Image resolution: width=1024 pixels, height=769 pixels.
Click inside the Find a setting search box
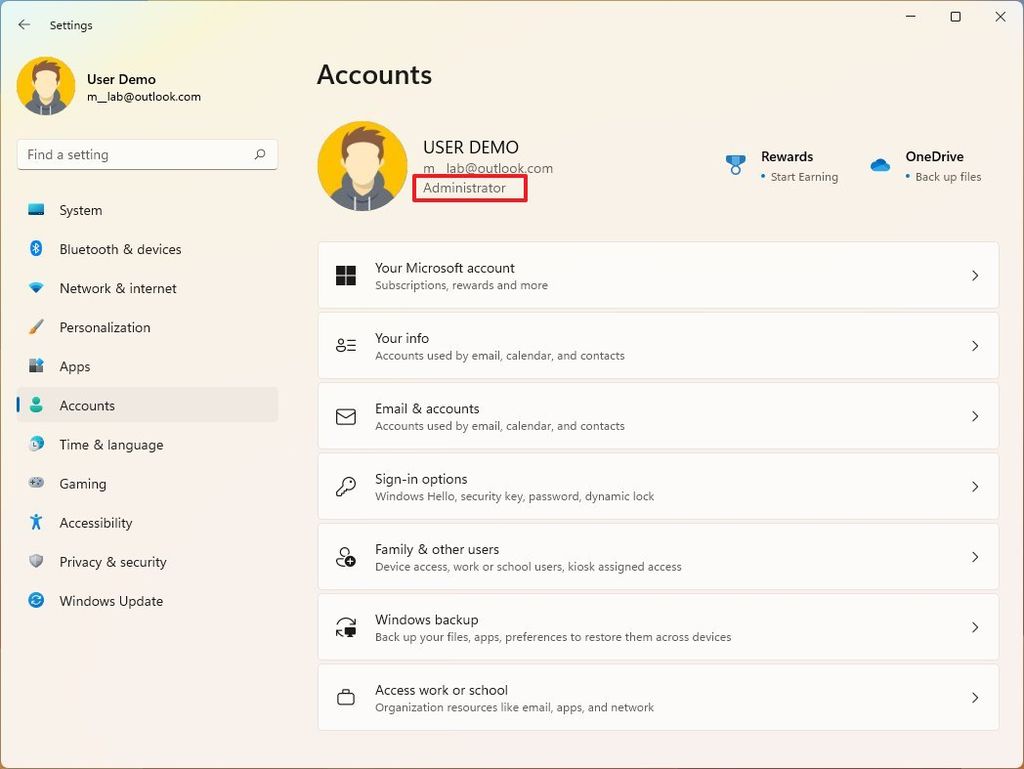(x=147, y=154)
